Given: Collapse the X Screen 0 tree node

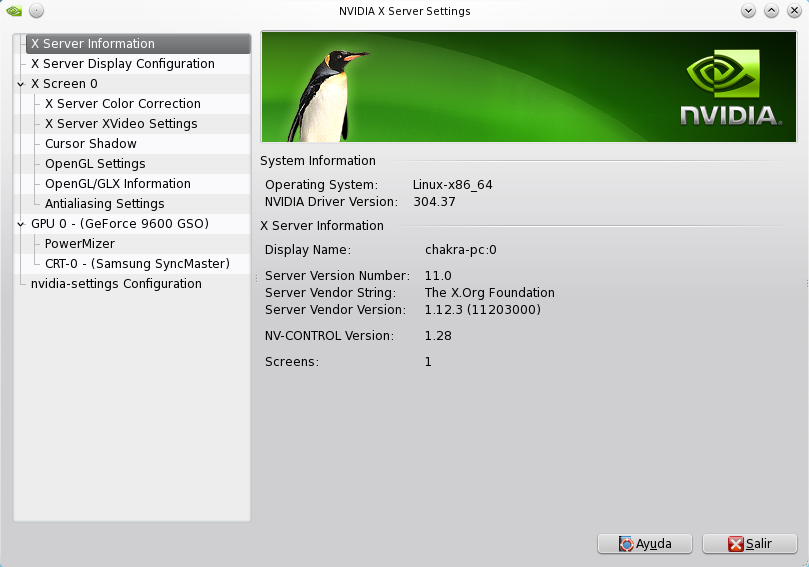Looking at the screenshot, I should (21, 84).
